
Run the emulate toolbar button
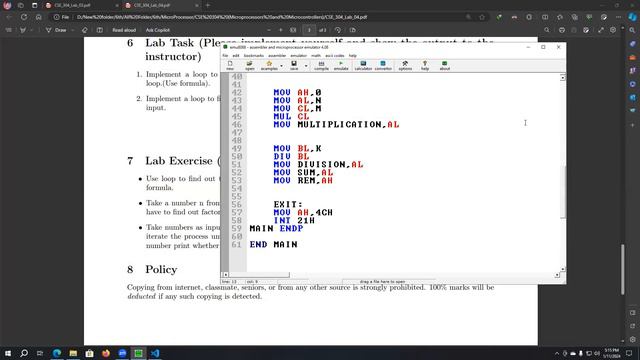coord(341,65)
